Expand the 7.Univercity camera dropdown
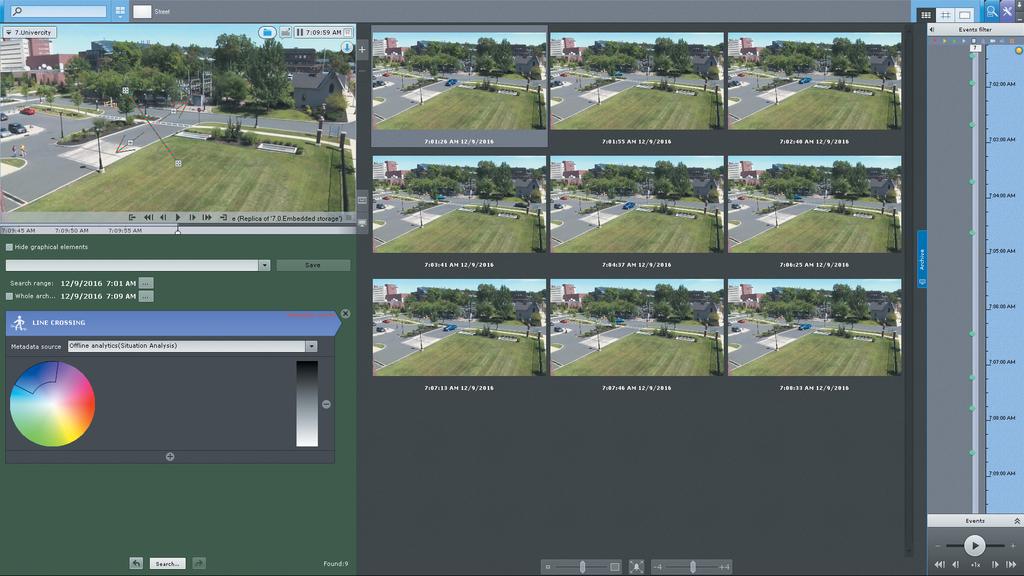Viewport: 1024px width, 576px height. pyautogui.click(x=29, y=32)
